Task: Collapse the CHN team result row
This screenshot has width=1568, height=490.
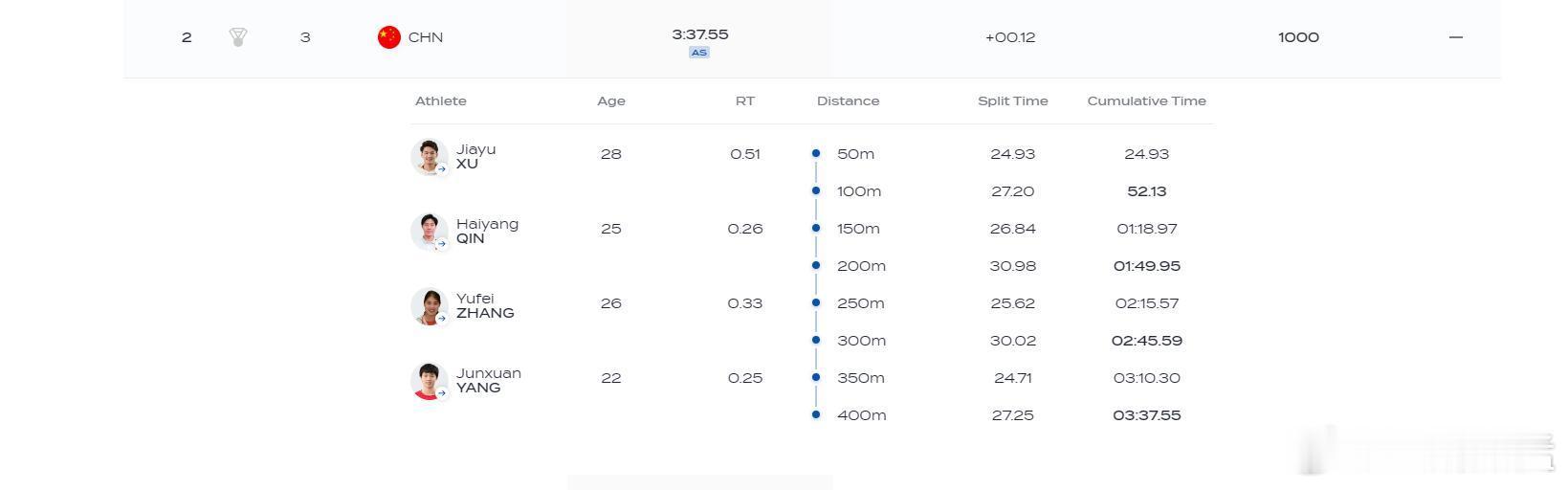Action: click(x=1456, y=37)
